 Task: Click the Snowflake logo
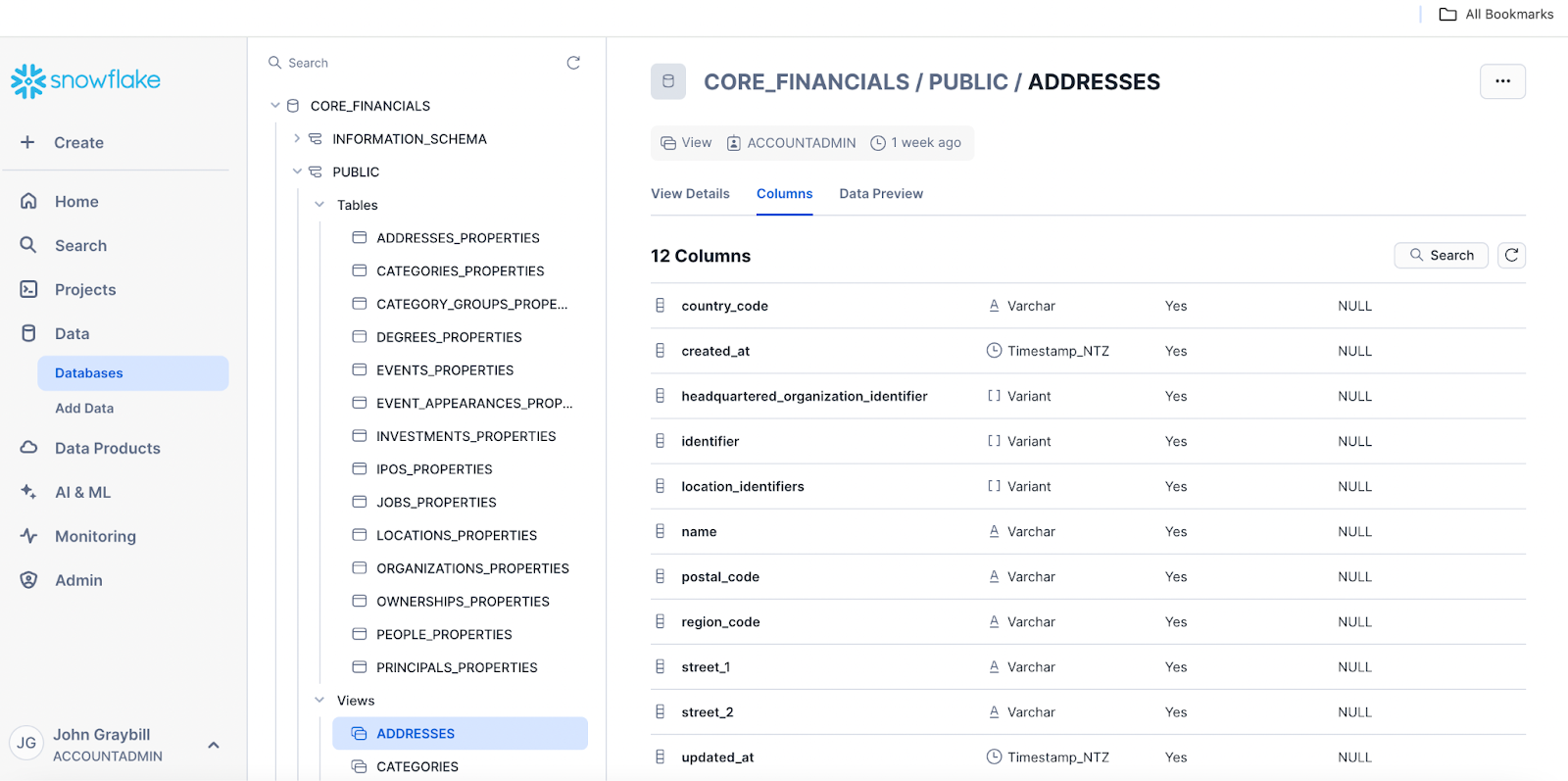tap(85, 80)
